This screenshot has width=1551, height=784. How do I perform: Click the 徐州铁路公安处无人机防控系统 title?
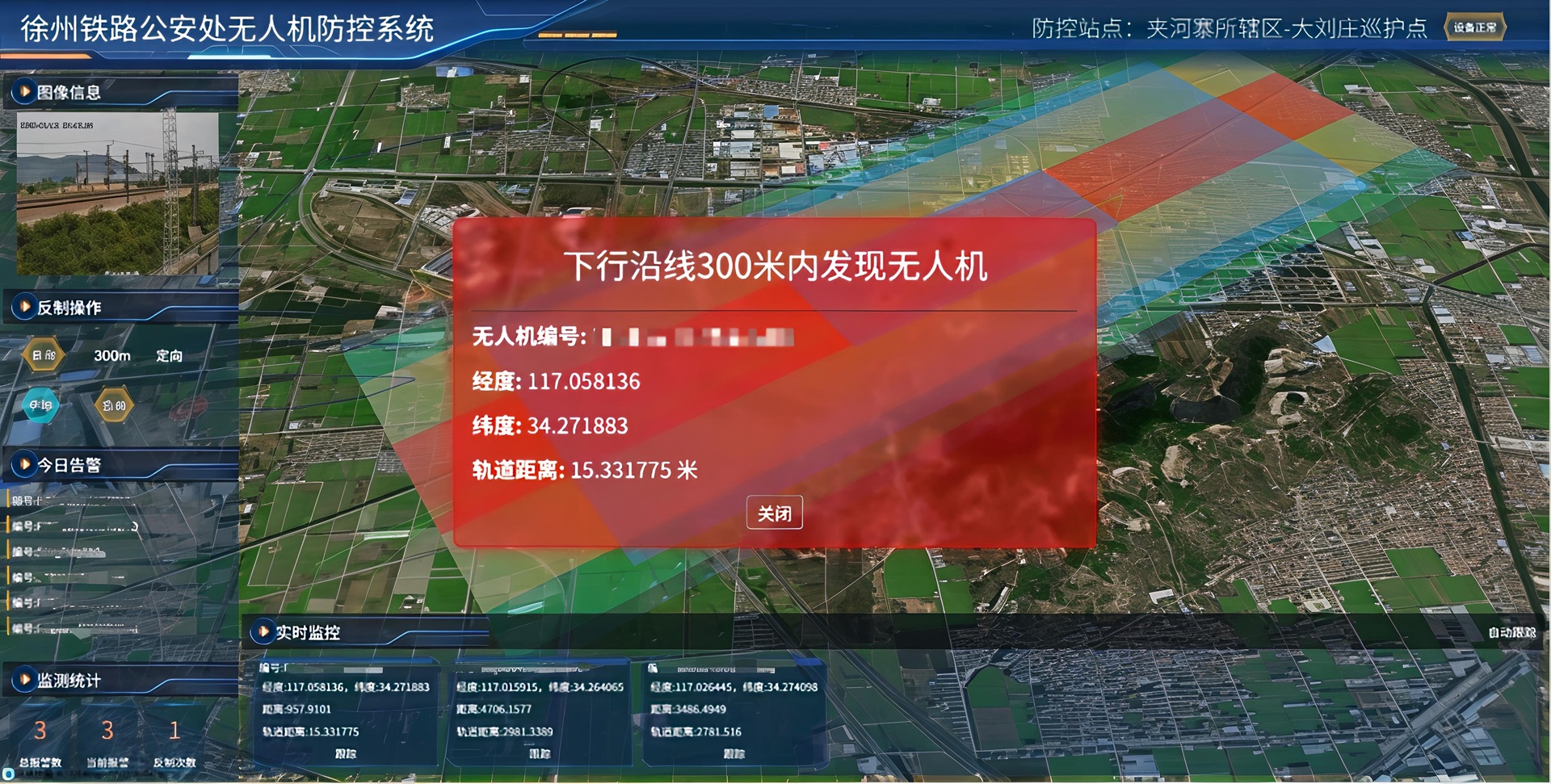[x=227, y=29]
